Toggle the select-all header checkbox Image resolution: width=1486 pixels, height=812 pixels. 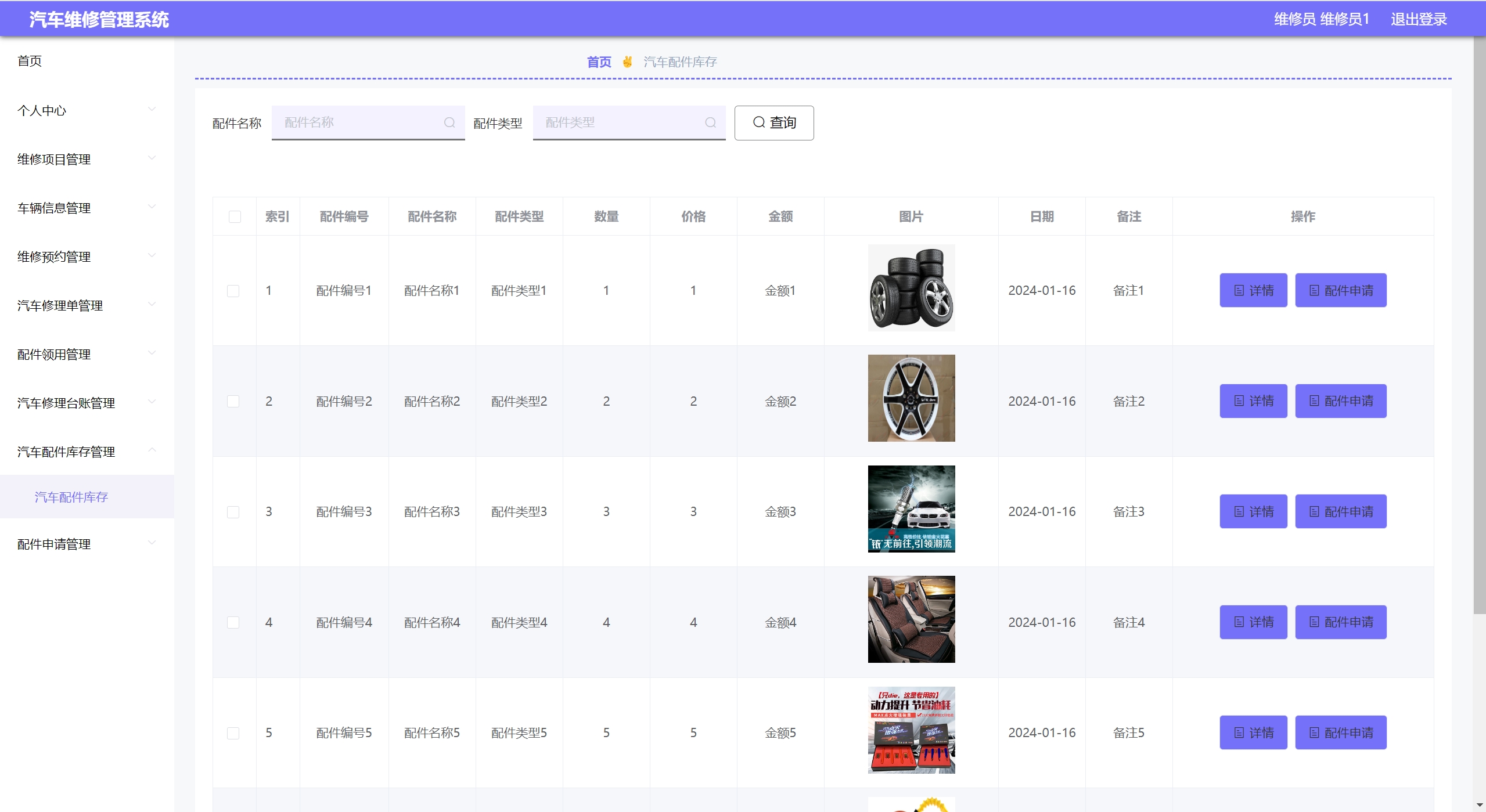pos(235,216)
